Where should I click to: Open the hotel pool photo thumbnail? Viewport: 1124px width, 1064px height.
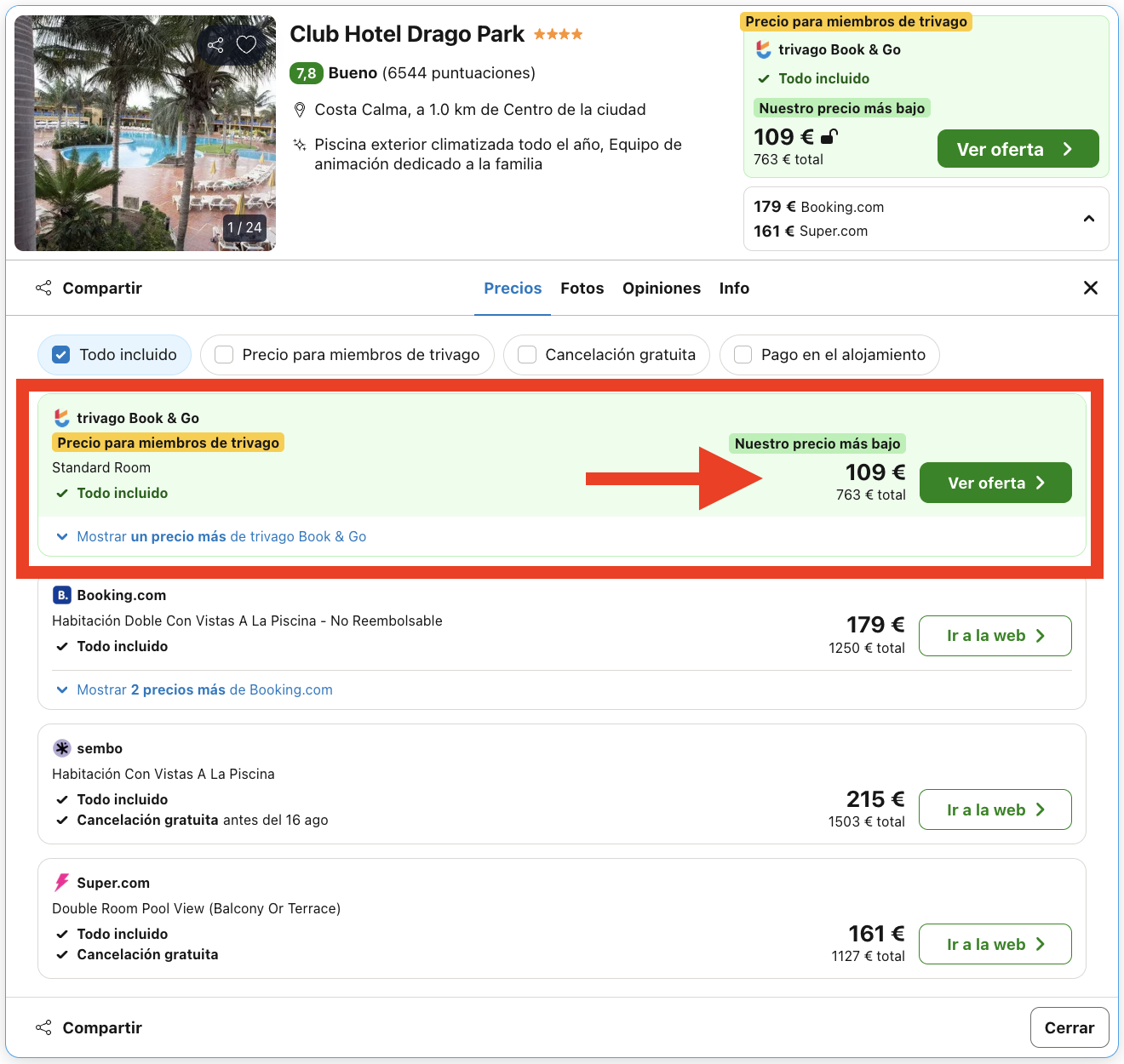pyautogui.click(x=145, y=133)
